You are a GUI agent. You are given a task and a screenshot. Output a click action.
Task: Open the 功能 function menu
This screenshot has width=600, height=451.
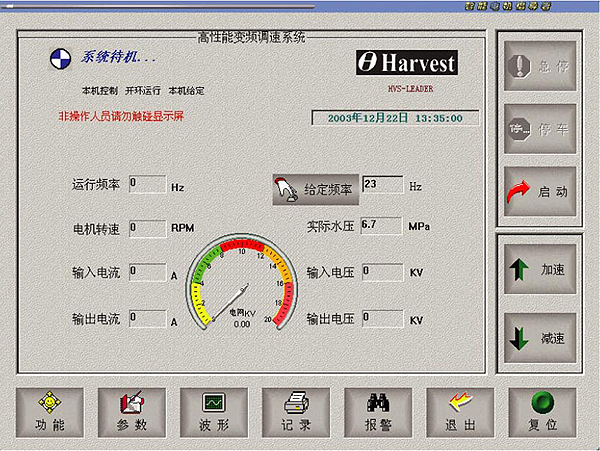[49, 412]
